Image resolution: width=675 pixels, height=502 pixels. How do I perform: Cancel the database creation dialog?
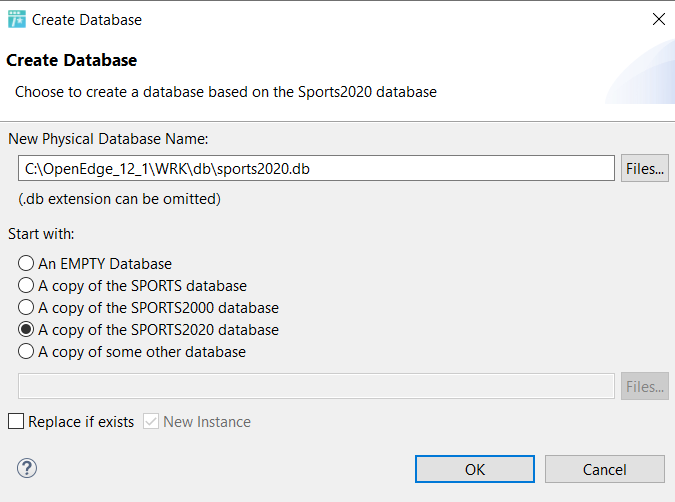click(x=604, y=469)
